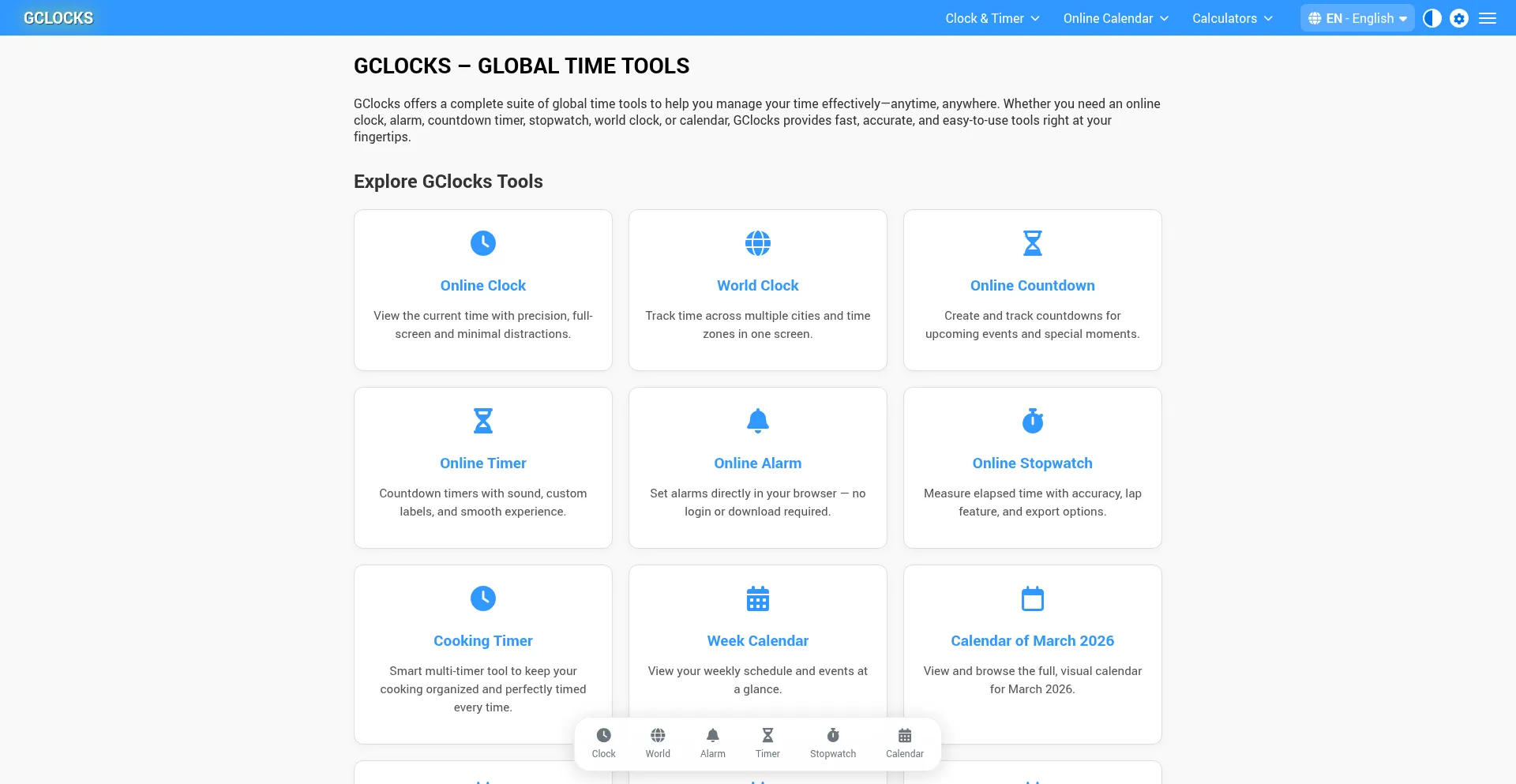Click 'Smart multi-timer tool' description
The height and width of the screenshot is (784, 1516).
(483, 689)
